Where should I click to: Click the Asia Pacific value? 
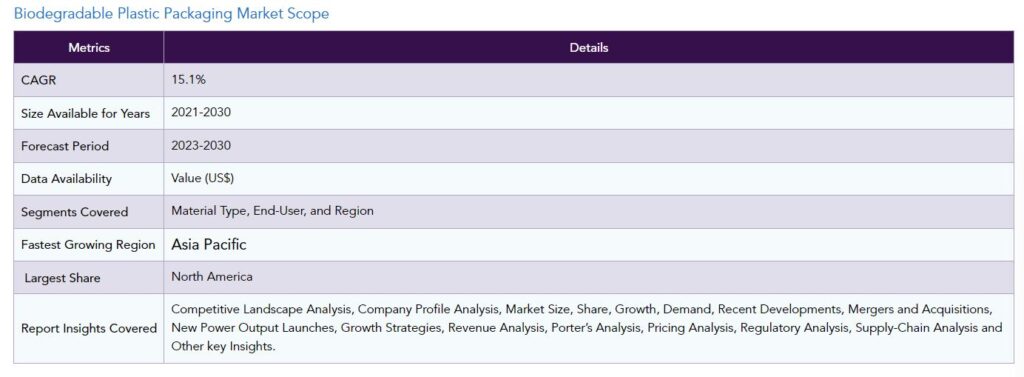[209, 245]
